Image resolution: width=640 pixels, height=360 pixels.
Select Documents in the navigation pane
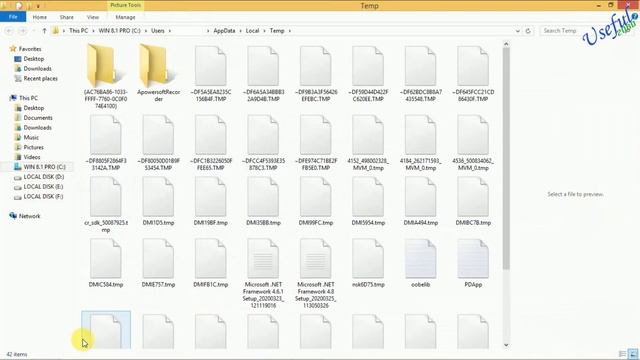(38, 118)
